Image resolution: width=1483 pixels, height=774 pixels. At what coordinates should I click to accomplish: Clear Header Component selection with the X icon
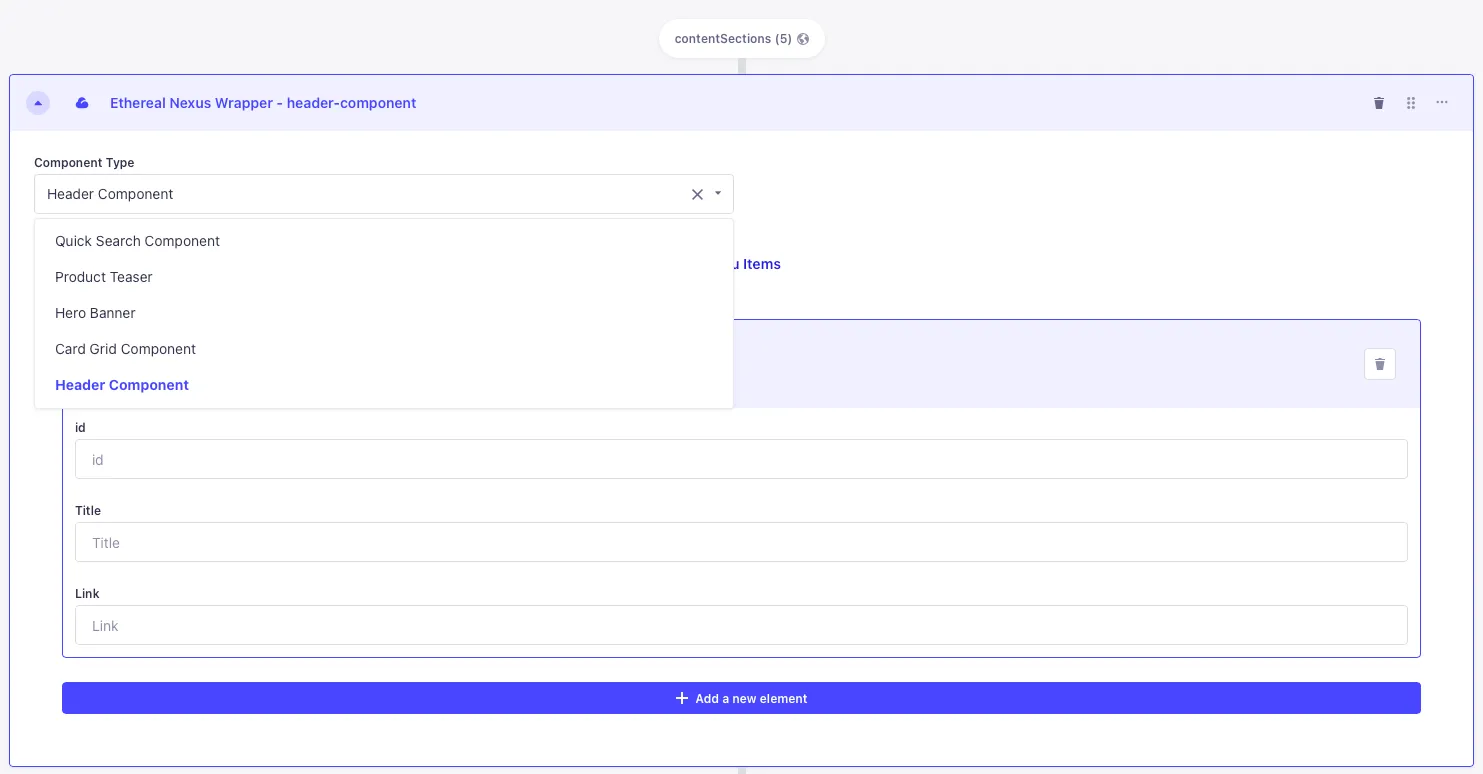click(697, 194)
